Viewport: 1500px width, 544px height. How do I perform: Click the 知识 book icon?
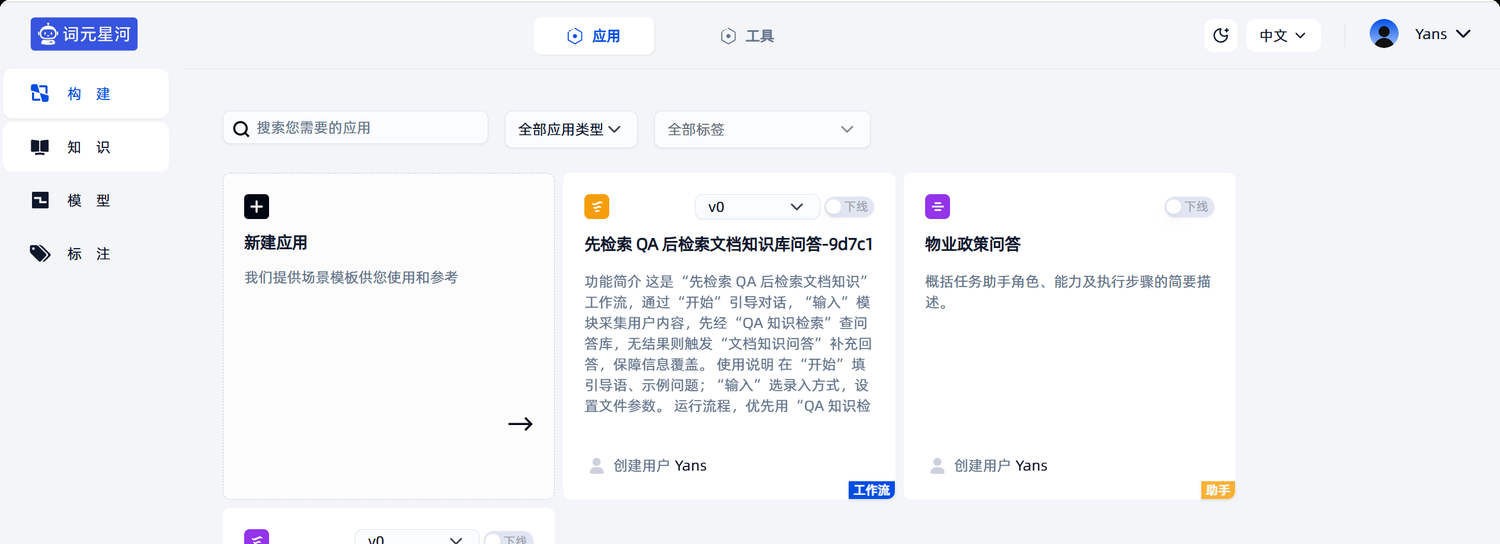tap(40, 147)
